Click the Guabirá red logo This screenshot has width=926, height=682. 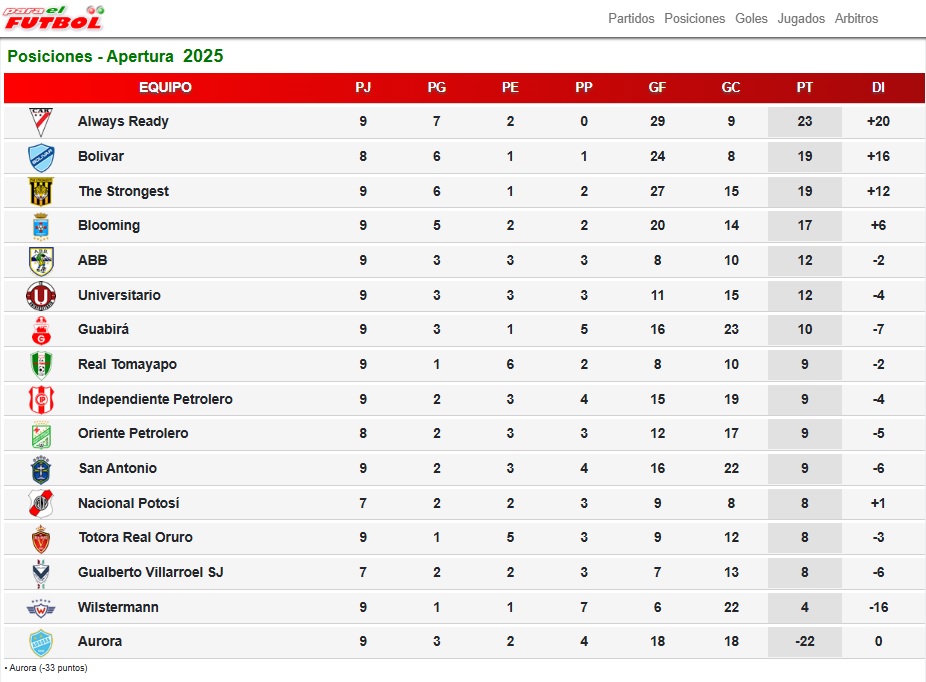click(x=41, y=330)
